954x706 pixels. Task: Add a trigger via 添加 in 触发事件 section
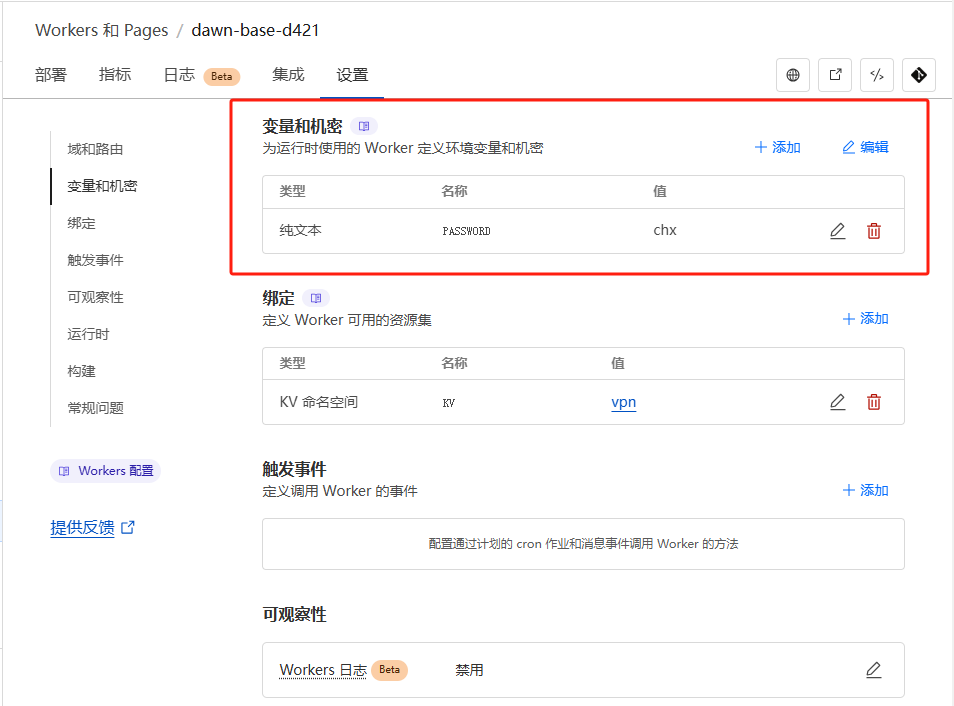pyautogui.click(x=865, y=491)
